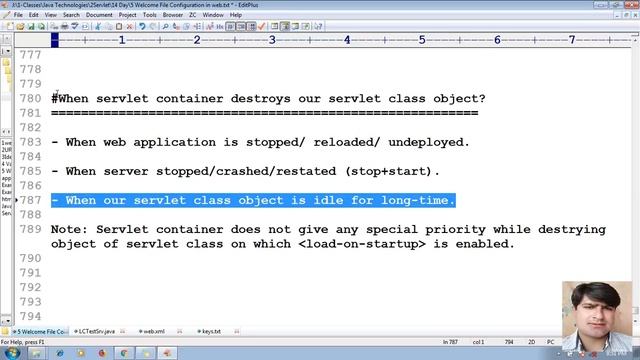The image size is (640, 360).
Task: Open the Window menu
Action: pyautogui.click(x=213, y=15)
